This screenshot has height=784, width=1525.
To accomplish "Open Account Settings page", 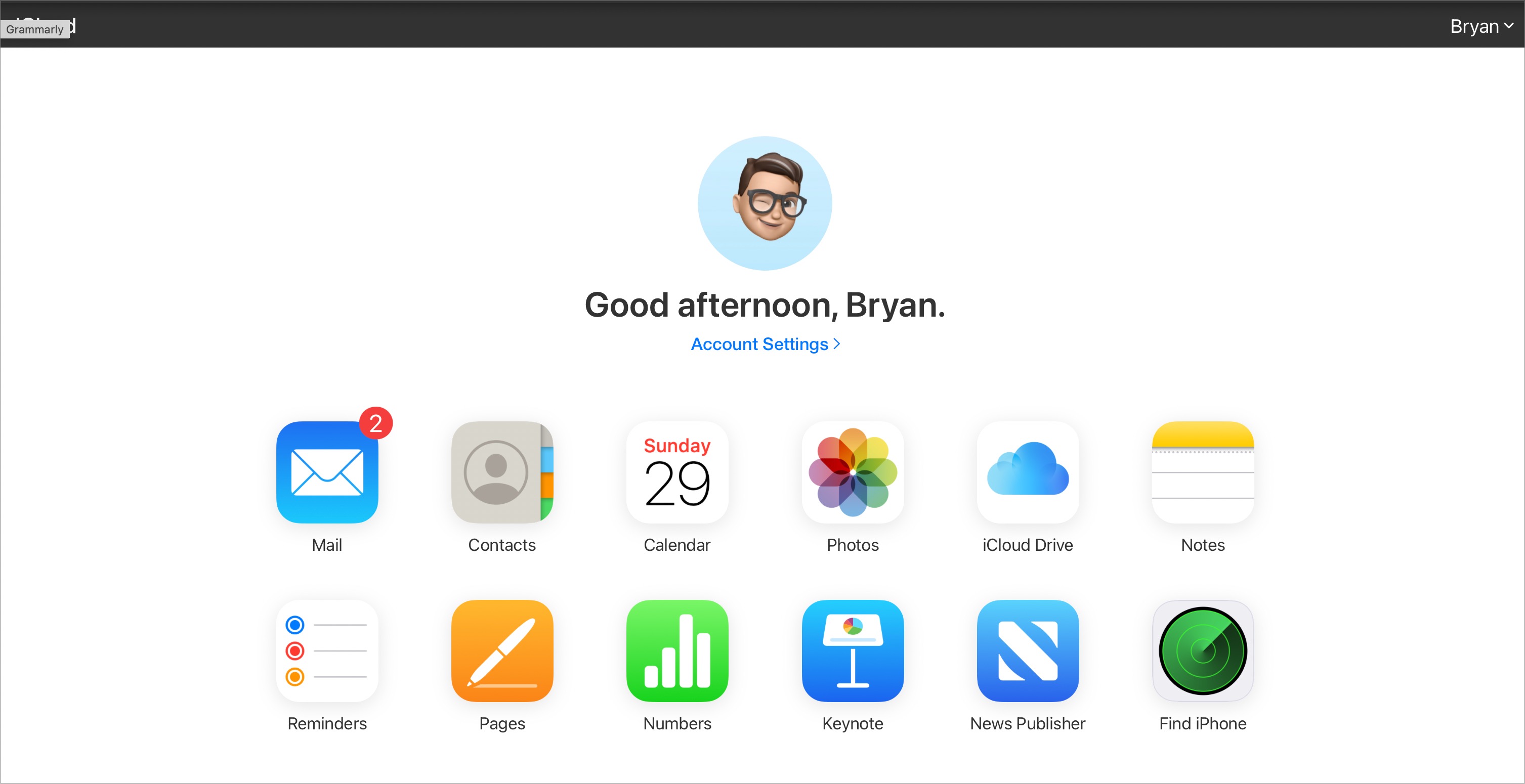I will point(763,344).
